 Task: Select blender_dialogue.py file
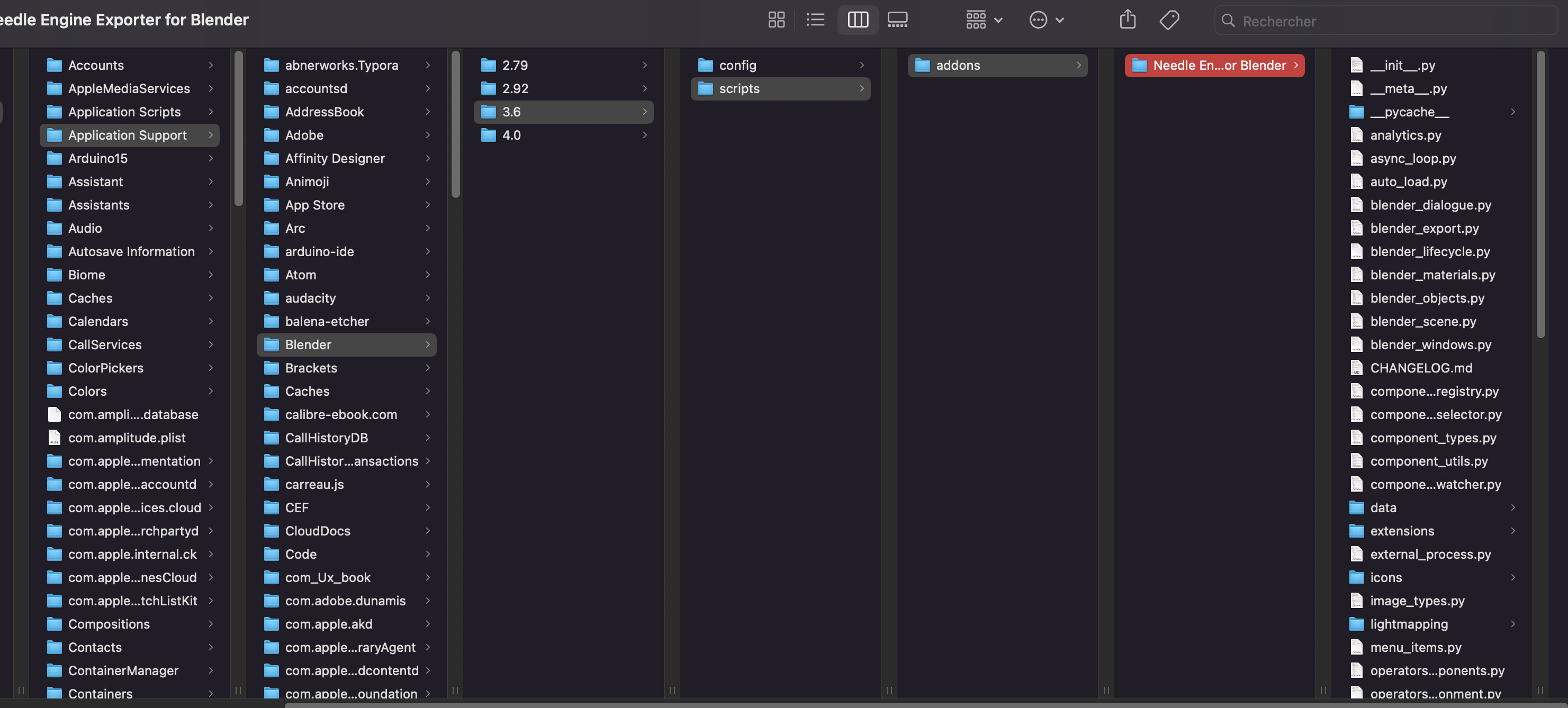[x=1431, y=205]
